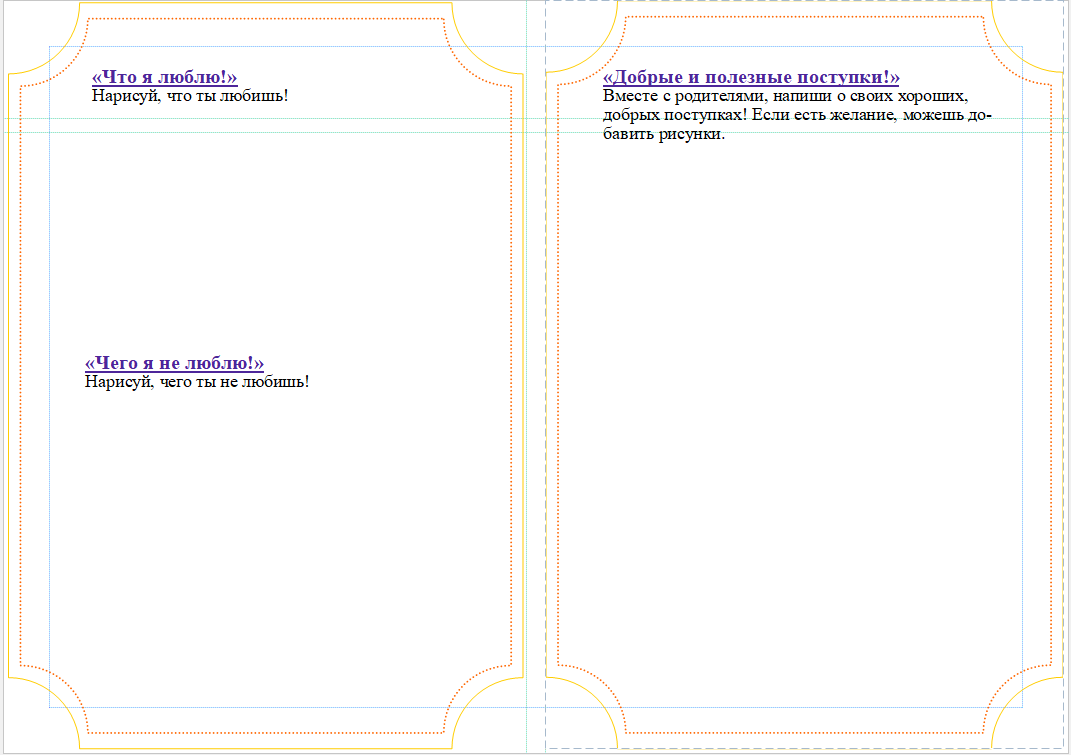Select the left page's orange dotted frame's left edge
The image size is (1071, 755).
click(x=20, y=400)
